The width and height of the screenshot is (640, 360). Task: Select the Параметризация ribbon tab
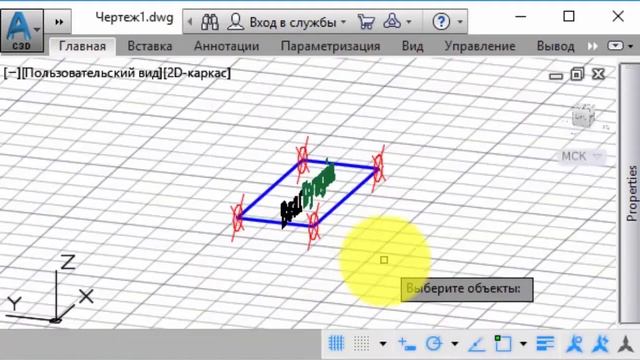330,46
